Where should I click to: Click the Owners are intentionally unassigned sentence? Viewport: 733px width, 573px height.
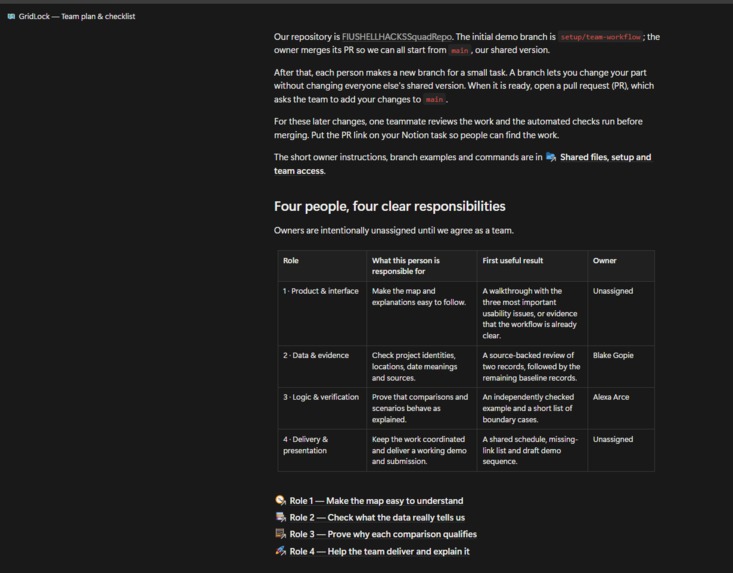pos(394,230)
